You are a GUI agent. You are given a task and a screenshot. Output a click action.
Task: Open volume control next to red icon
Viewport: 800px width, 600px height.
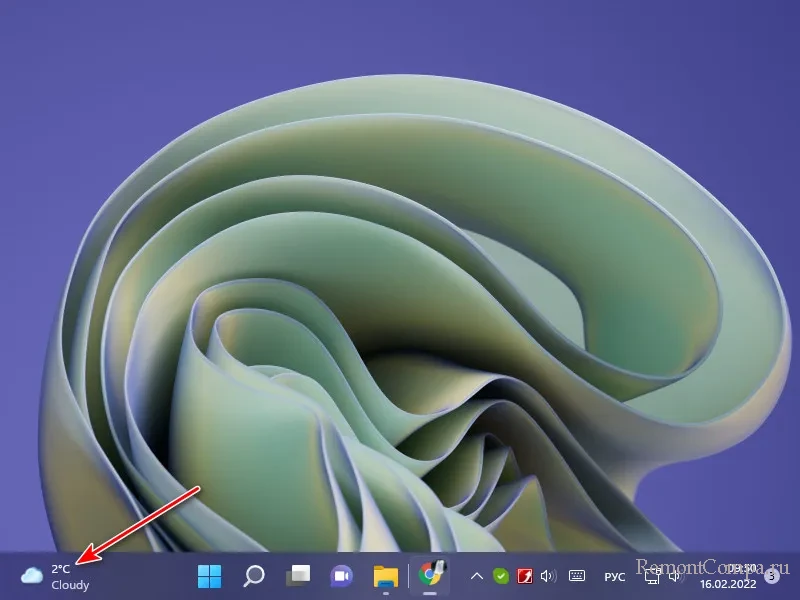(547, 576)
